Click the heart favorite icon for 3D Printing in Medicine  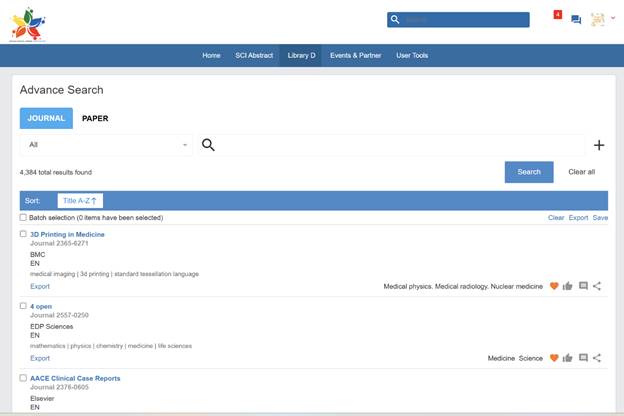coord(554,286)
